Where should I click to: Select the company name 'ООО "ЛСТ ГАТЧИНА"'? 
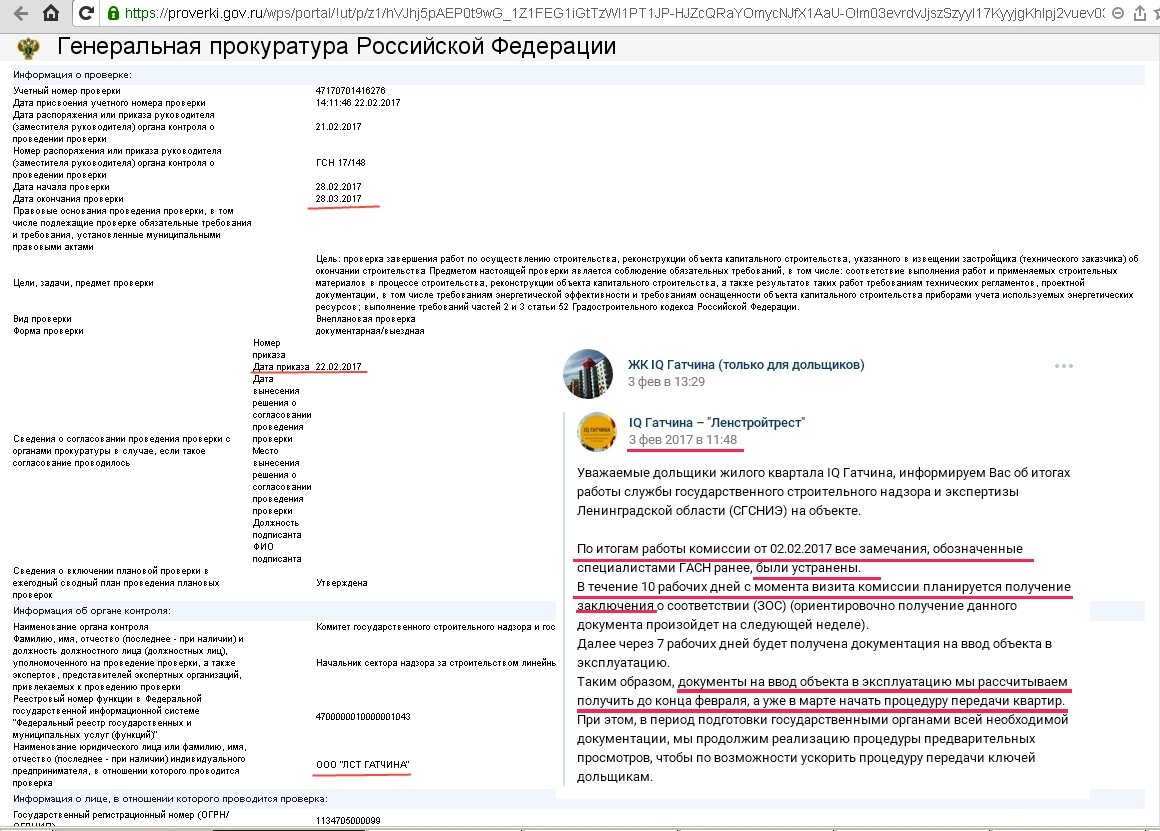point(362,764)
